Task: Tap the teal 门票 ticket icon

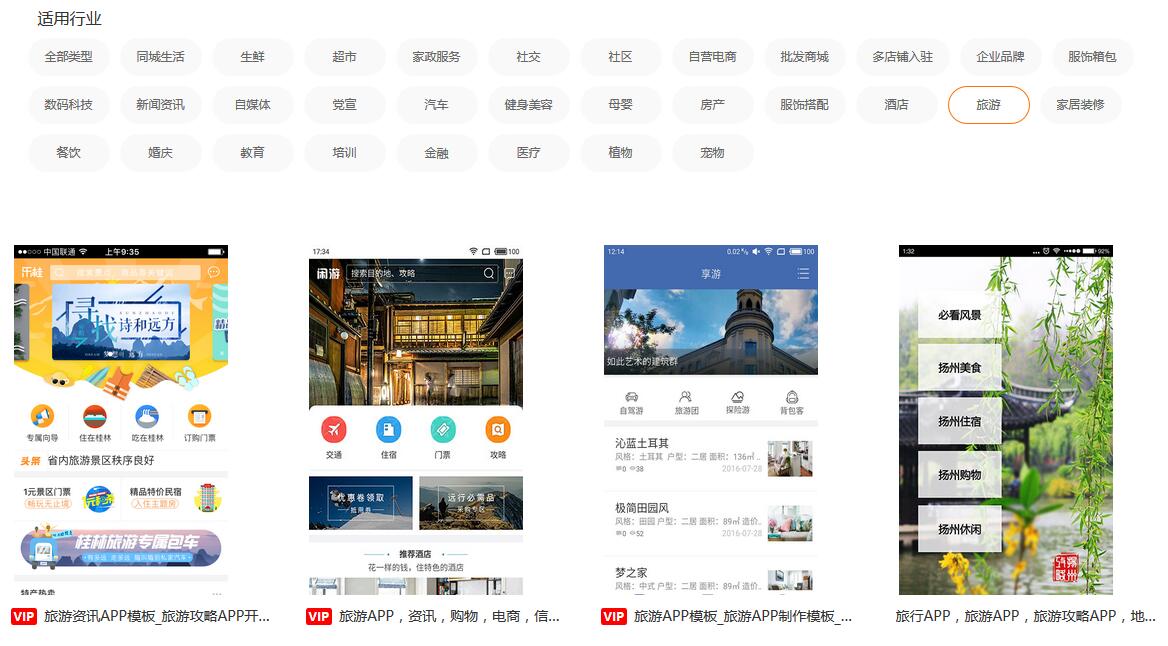Action: point(443,430)
